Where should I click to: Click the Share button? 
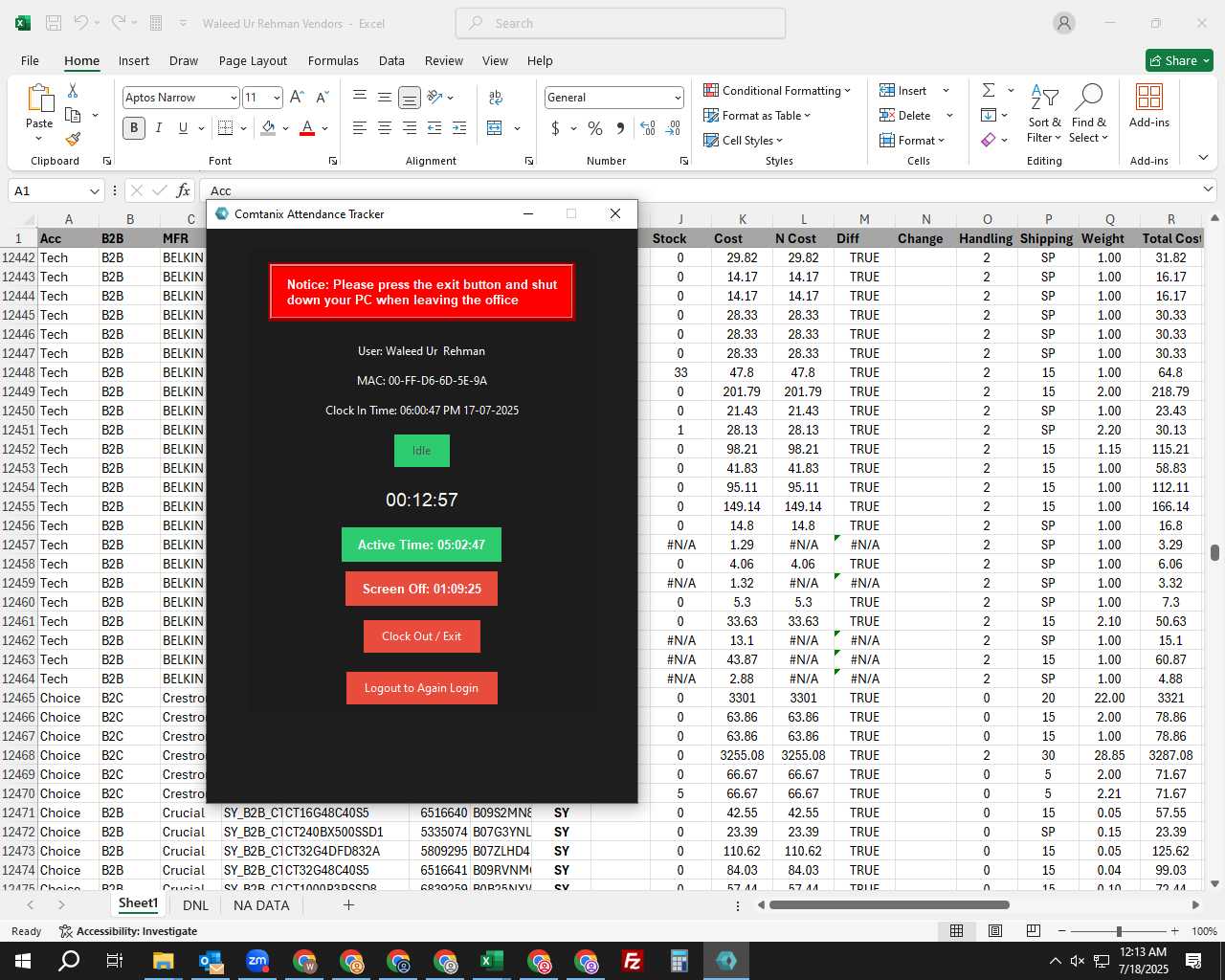1179,60
